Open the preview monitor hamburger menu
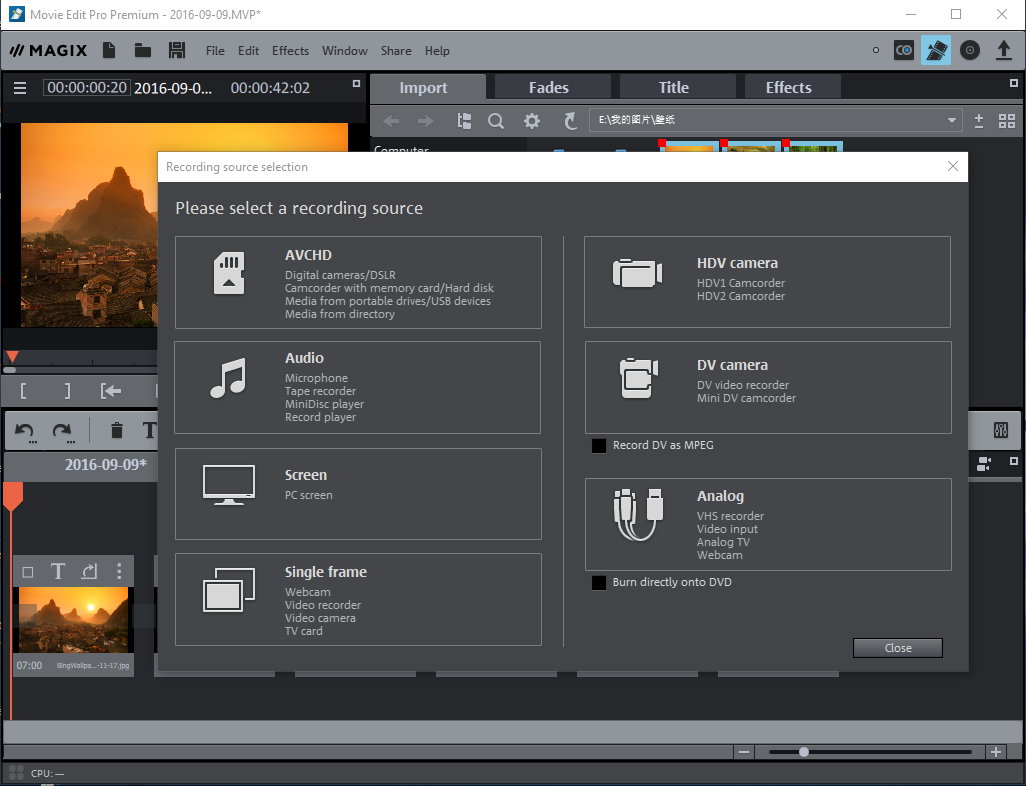Viewport: 1026px width, 786px height. click(20, 88)
